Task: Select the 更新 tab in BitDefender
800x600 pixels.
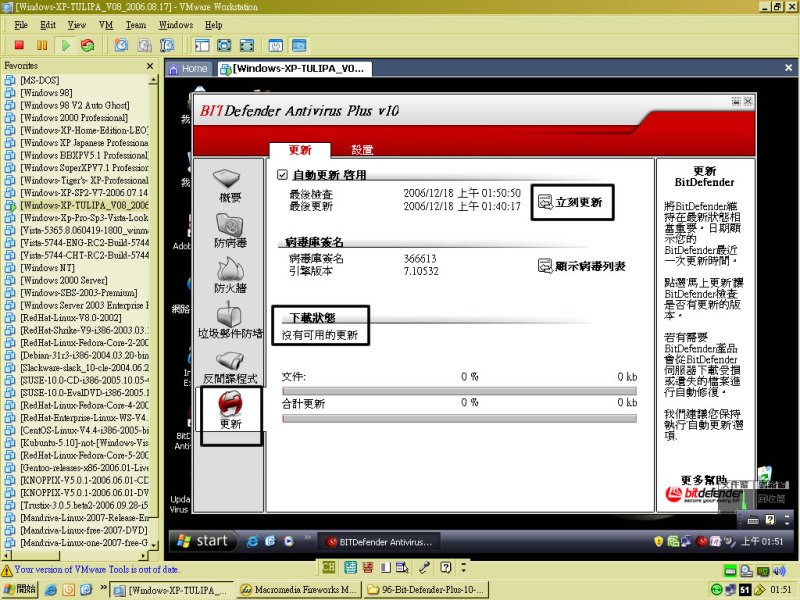Action: coord(300,149)
